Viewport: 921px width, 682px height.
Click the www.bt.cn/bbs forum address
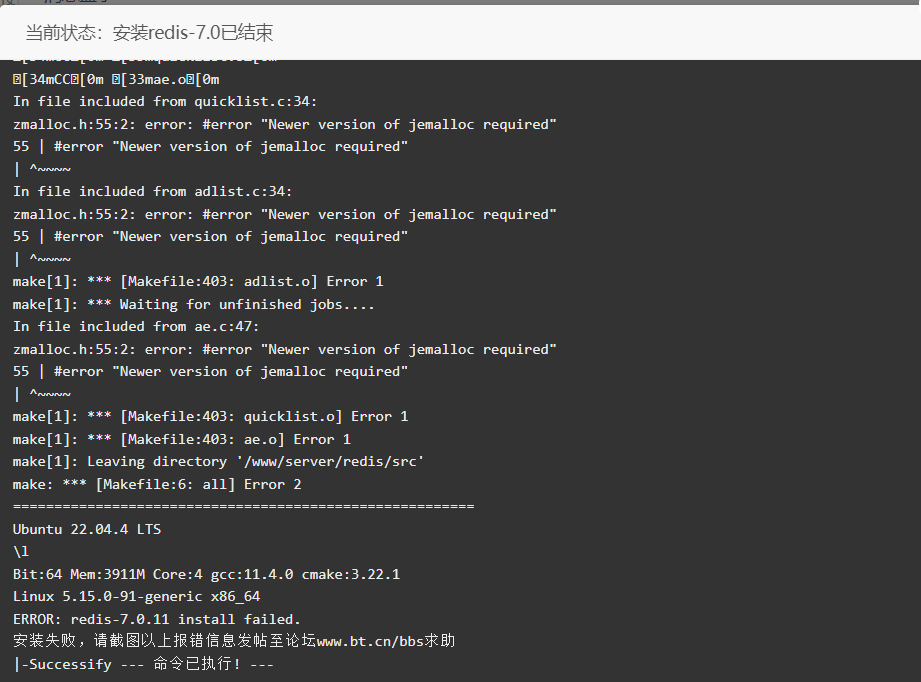click(x=370, y=641)
